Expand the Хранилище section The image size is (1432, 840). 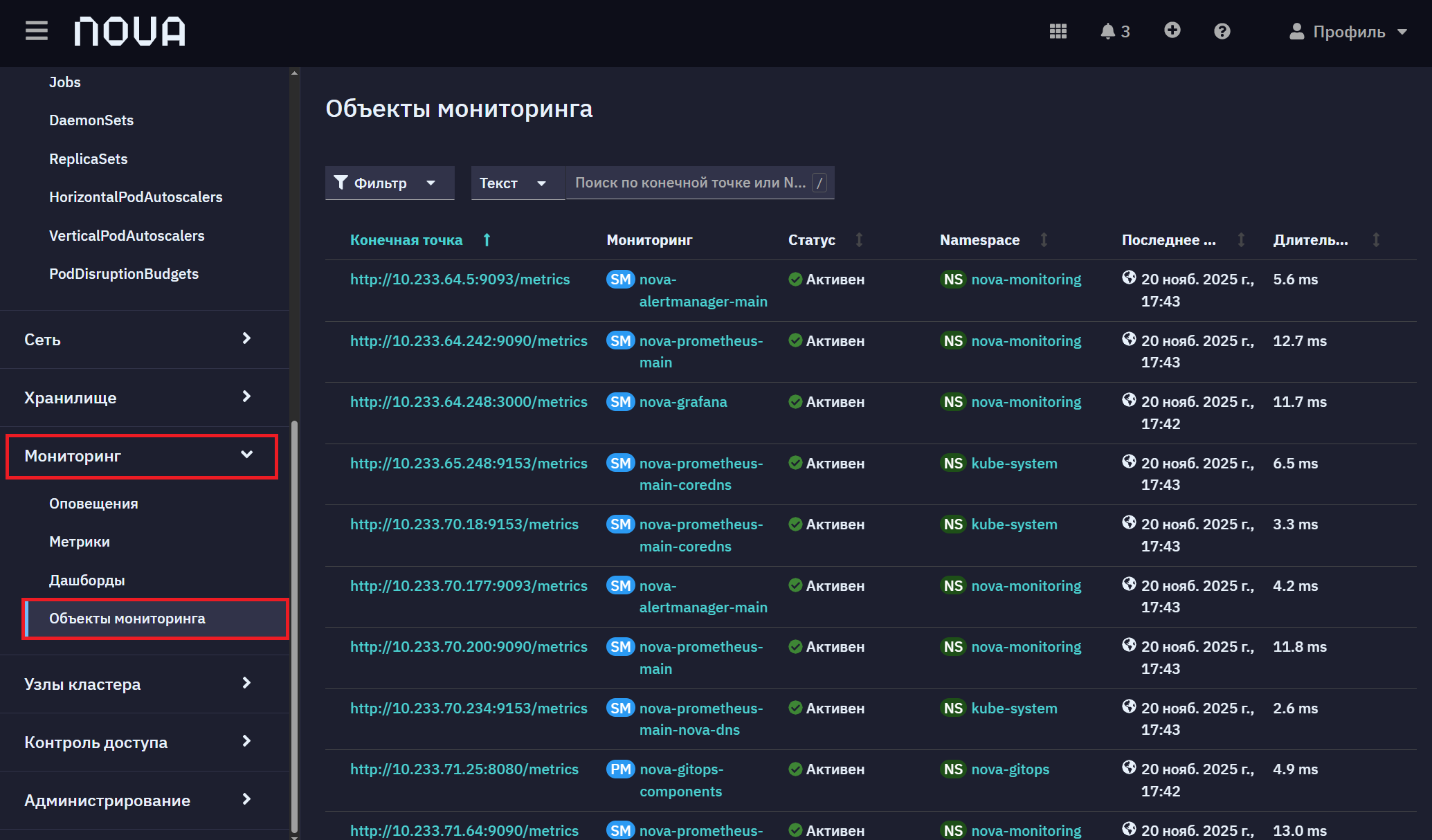(x=145, y=397)
